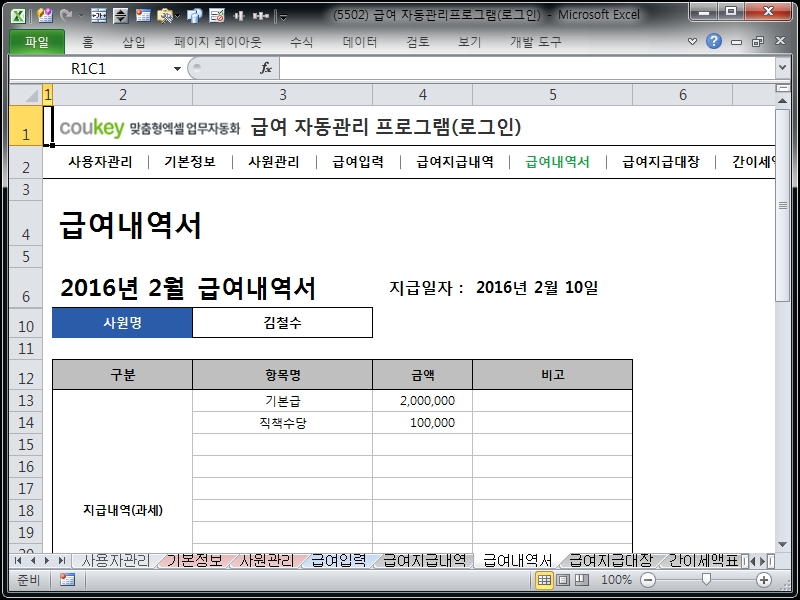Click the up-down sort arrows icon
Image resolution: width=800 pixels, height=600 pixels.
[120, 16]
